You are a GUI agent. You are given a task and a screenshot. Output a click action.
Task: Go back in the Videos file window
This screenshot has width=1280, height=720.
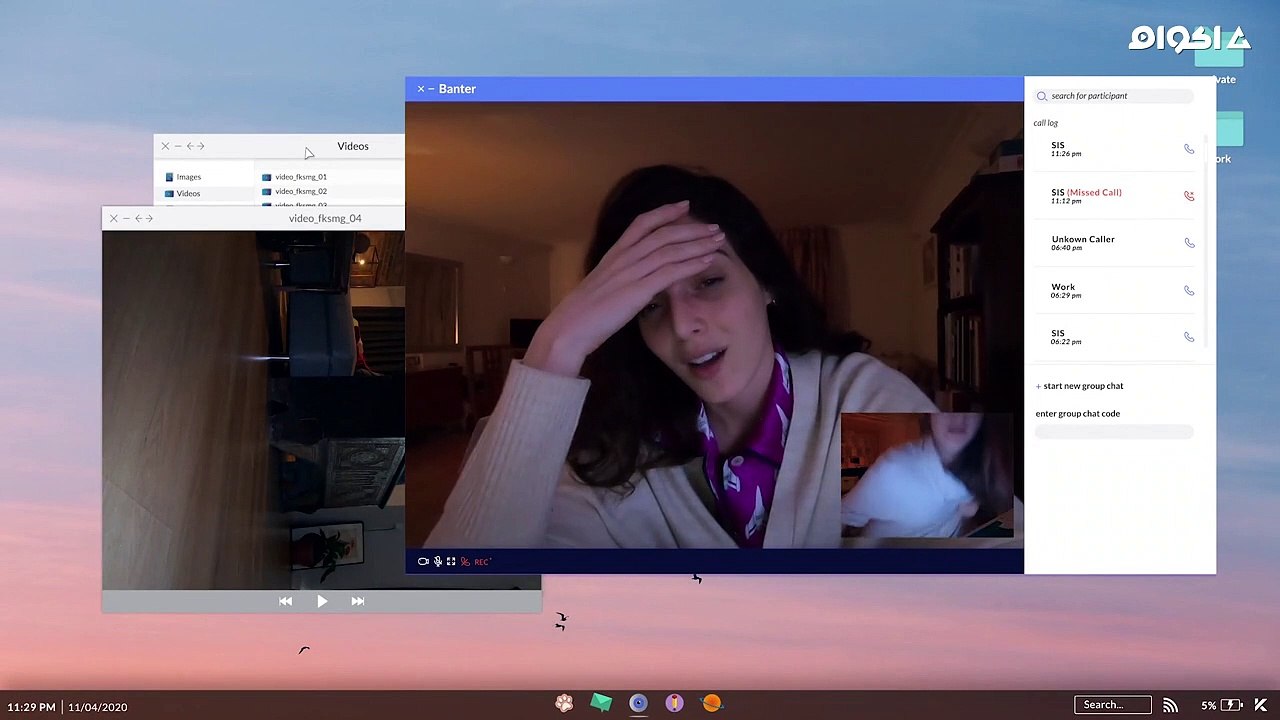190,146
